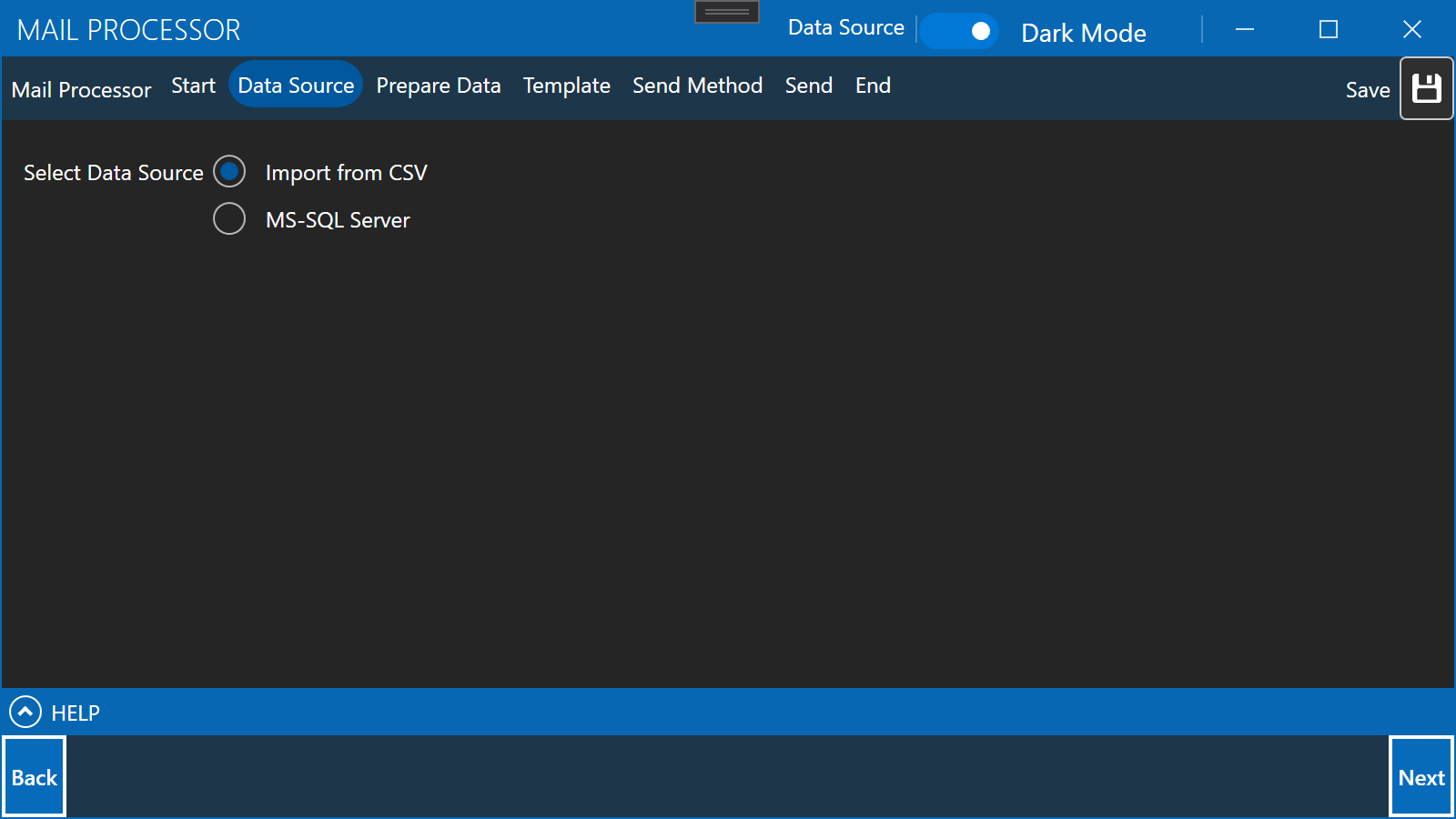Click the Back button
This screenshot has height=819, width=1456.
pos(35,777)
